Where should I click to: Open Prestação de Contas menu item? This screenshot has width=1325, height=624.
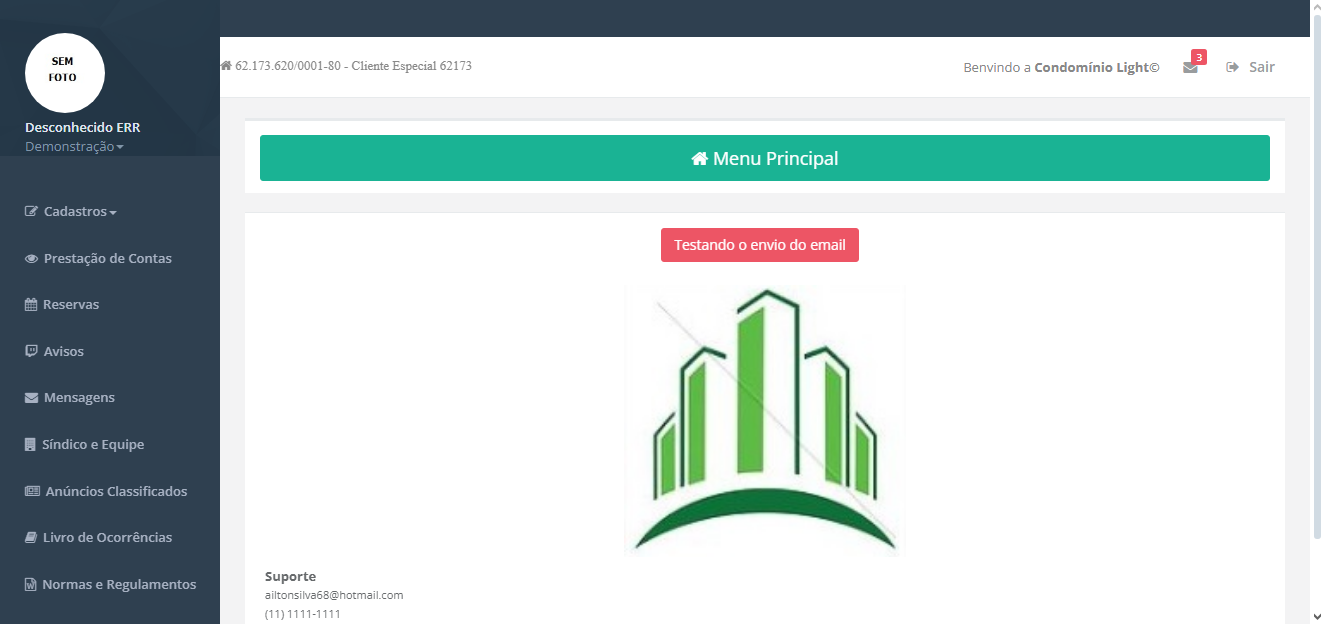tap(107, 259)
